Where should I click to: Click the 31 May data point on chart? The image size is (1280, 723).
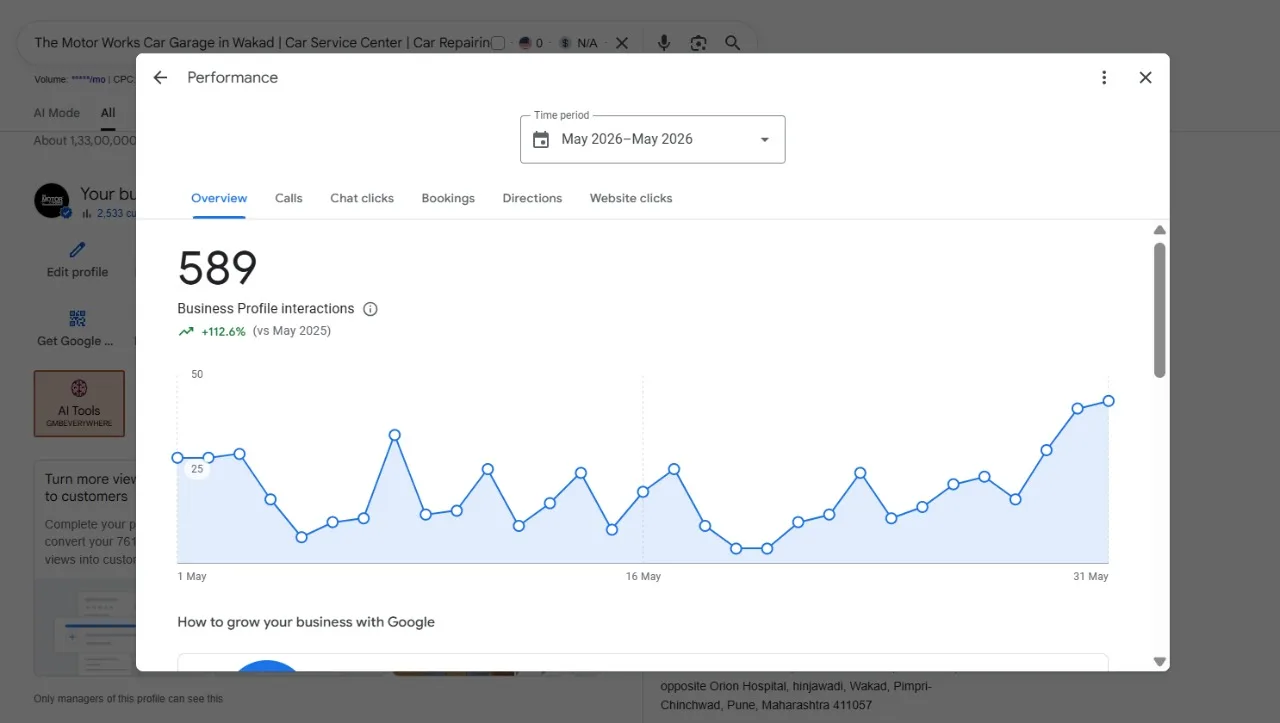point(1108,401)
